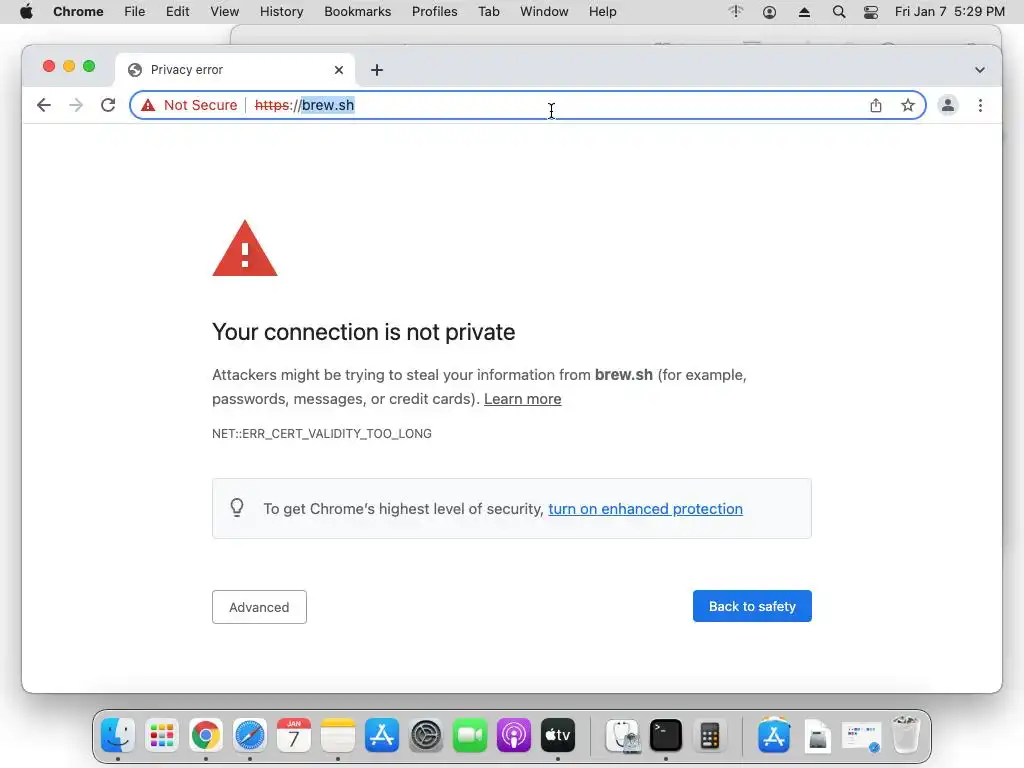This screenshot has height=768, width=1024.
Task: Open the Apple menu
Action: tap(26, 12)
